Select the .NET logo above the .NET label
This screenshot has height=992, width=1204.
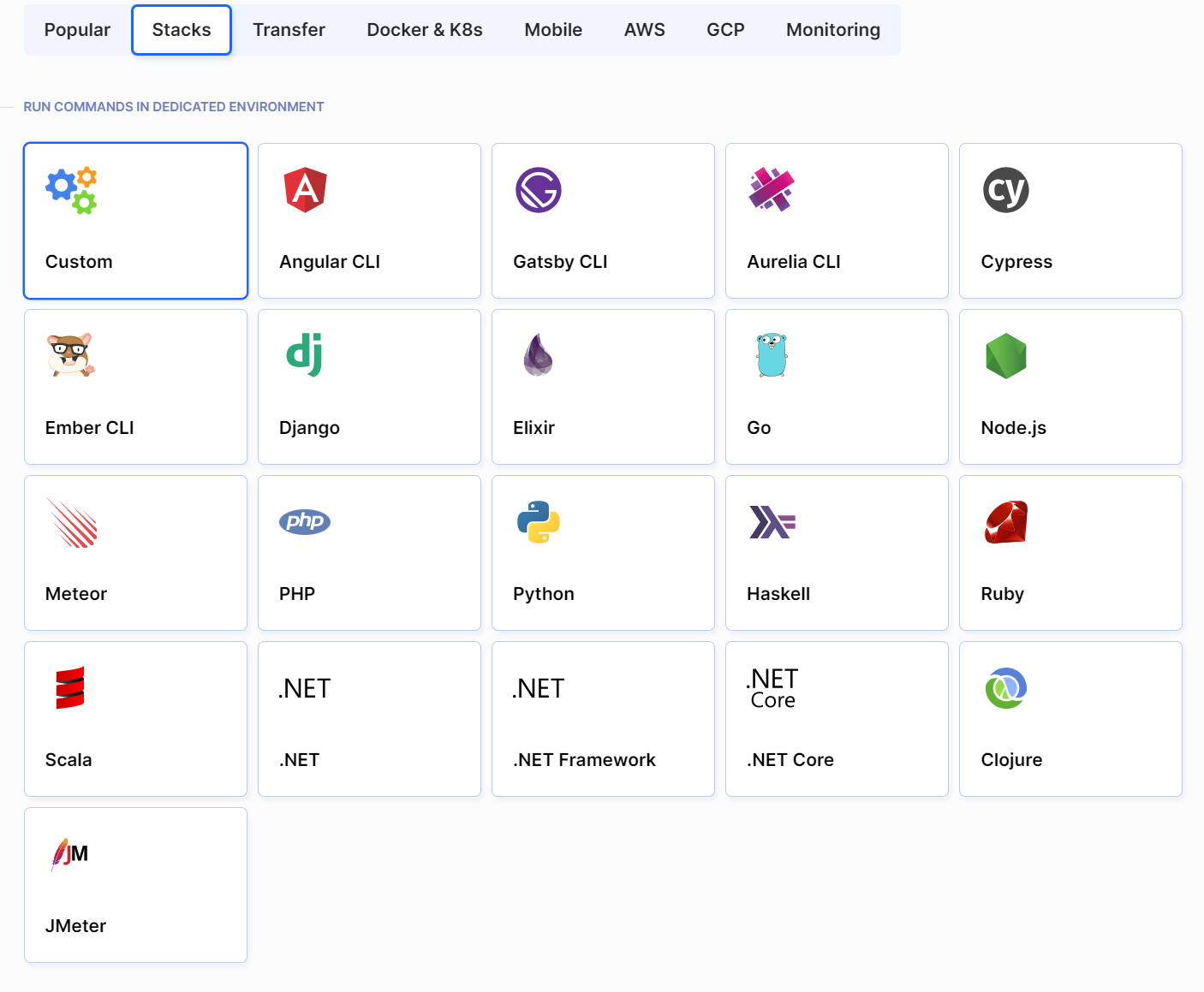(x=304, y=688)
